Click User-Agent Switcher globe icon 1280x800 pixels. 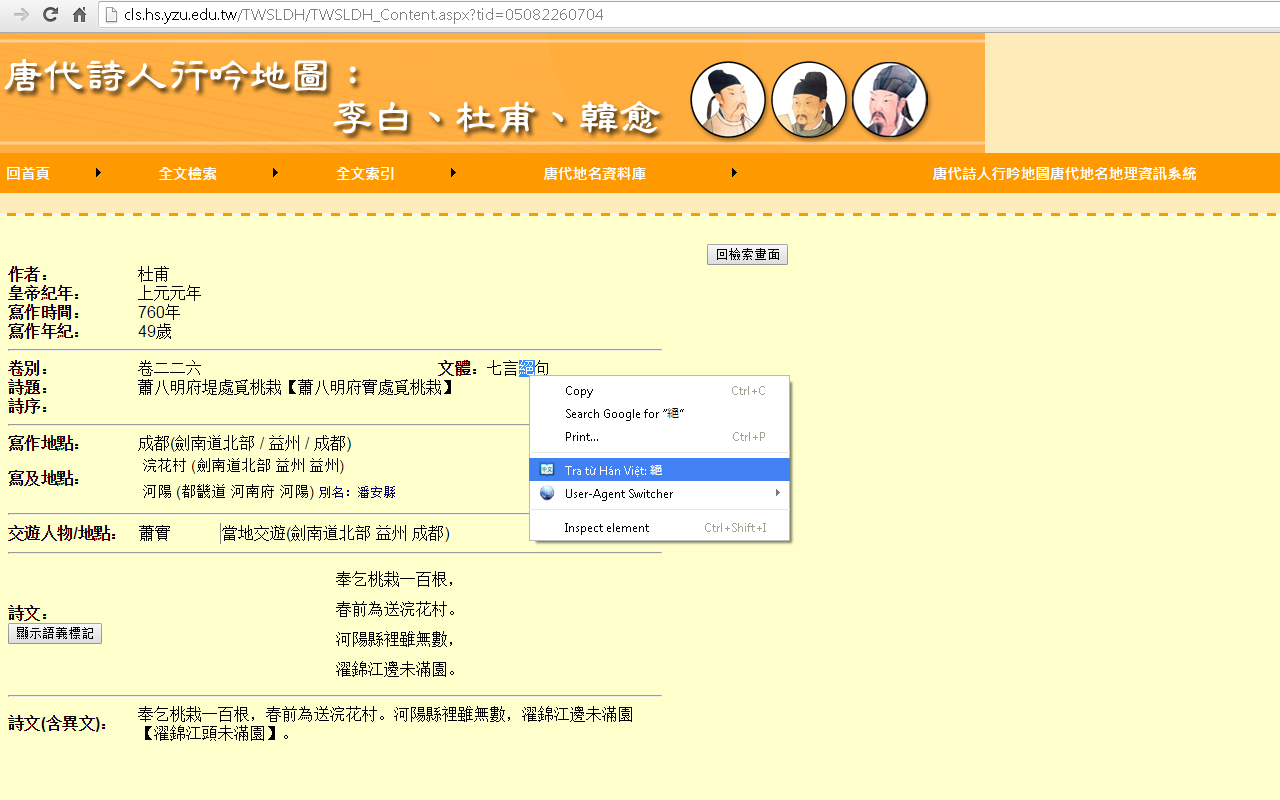point(547,493)
